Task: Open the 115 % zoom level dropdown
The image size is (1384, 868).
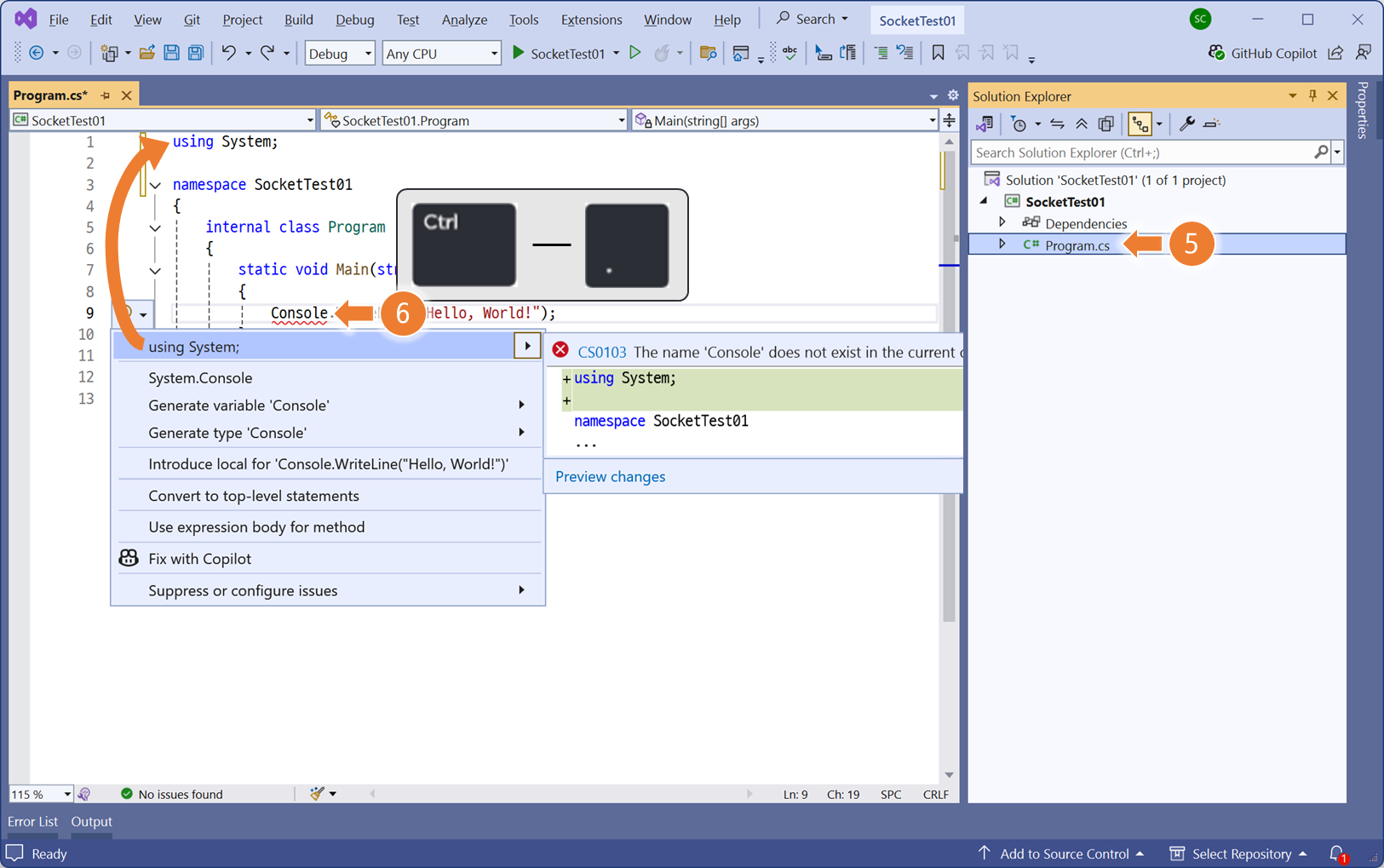Action: (x=66, y=794)
